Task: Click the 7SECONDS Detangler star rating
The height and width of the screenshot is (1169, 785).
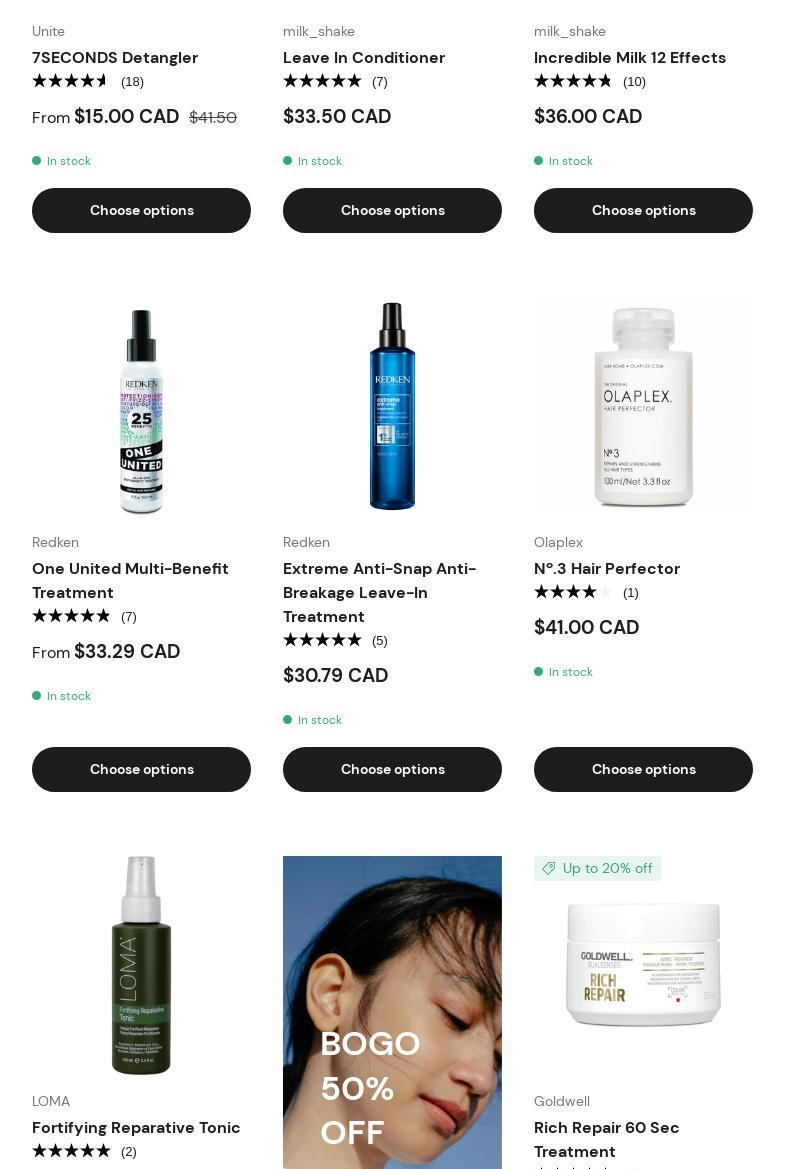Action: (x=71, y=81)
